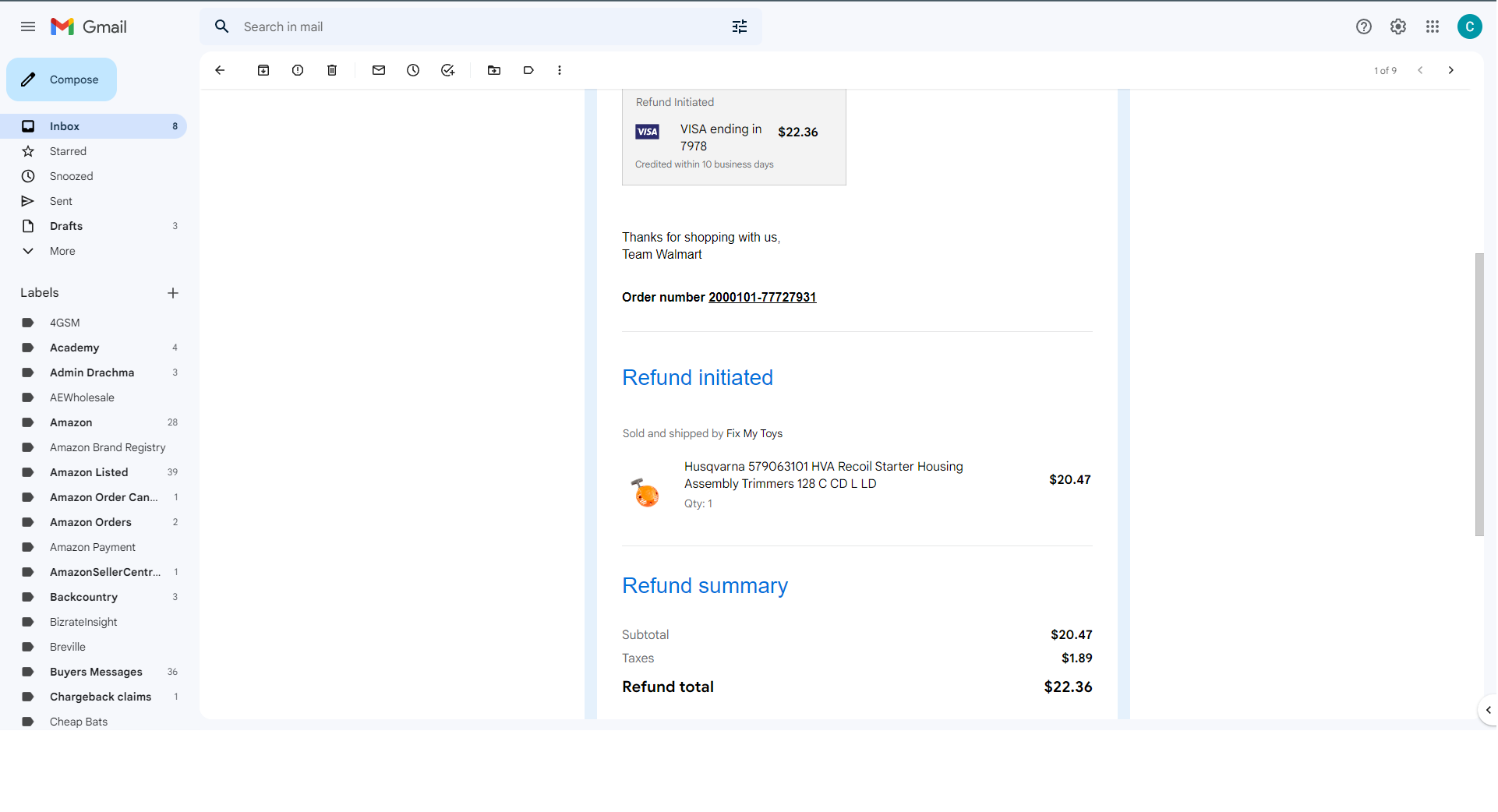Open the three-dot more options menu
The image size is (1498, 812).
point(560,70)
